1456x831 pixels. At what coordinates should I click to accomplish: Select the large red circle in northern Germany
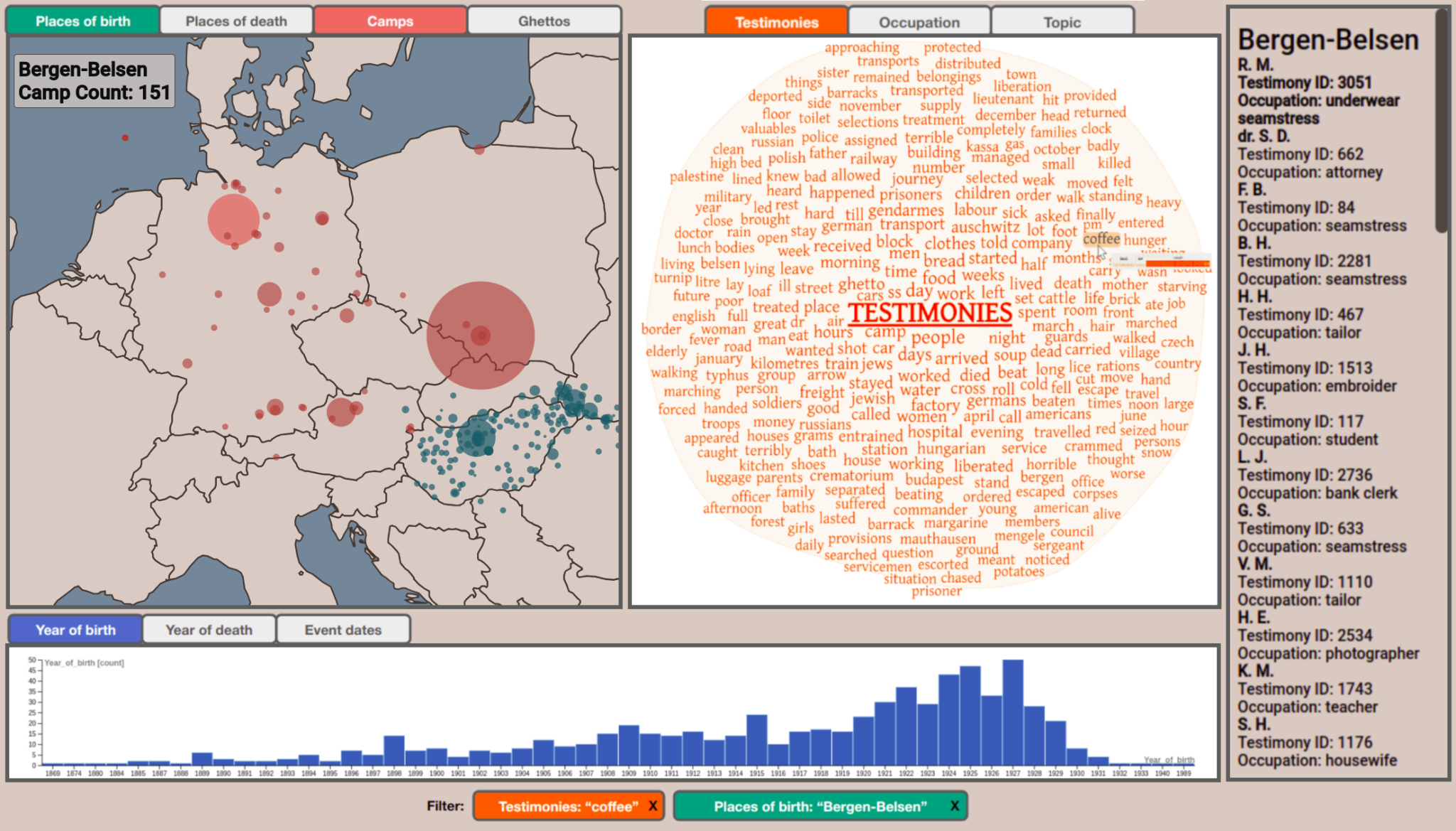tap(233, 220)
